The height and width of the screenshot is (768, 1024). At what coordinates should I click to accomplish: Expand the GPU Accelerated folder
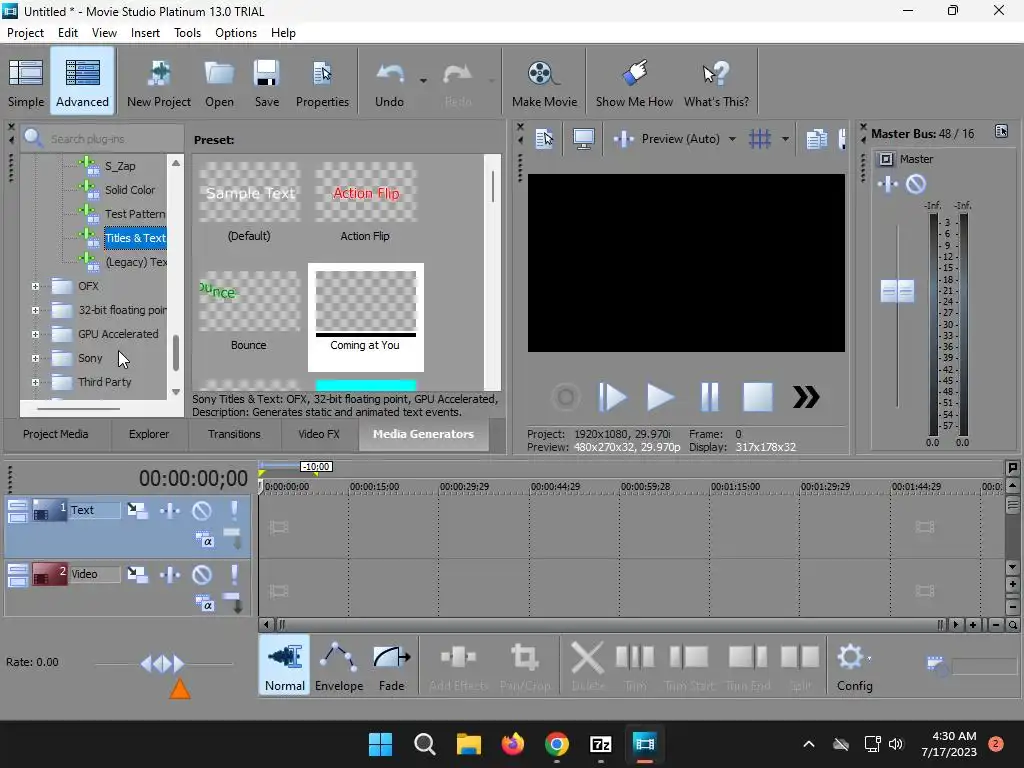(x=35, y=334)
